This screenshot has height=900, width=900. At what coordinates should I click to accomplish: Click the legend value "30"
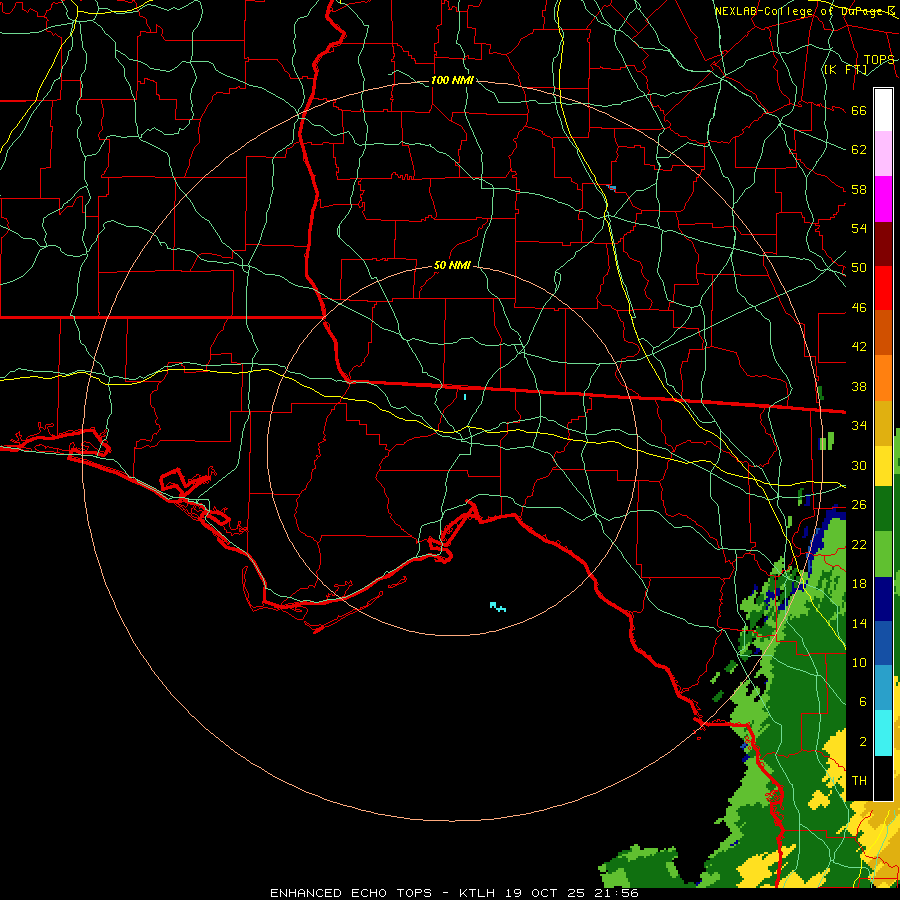click(859, 465)
